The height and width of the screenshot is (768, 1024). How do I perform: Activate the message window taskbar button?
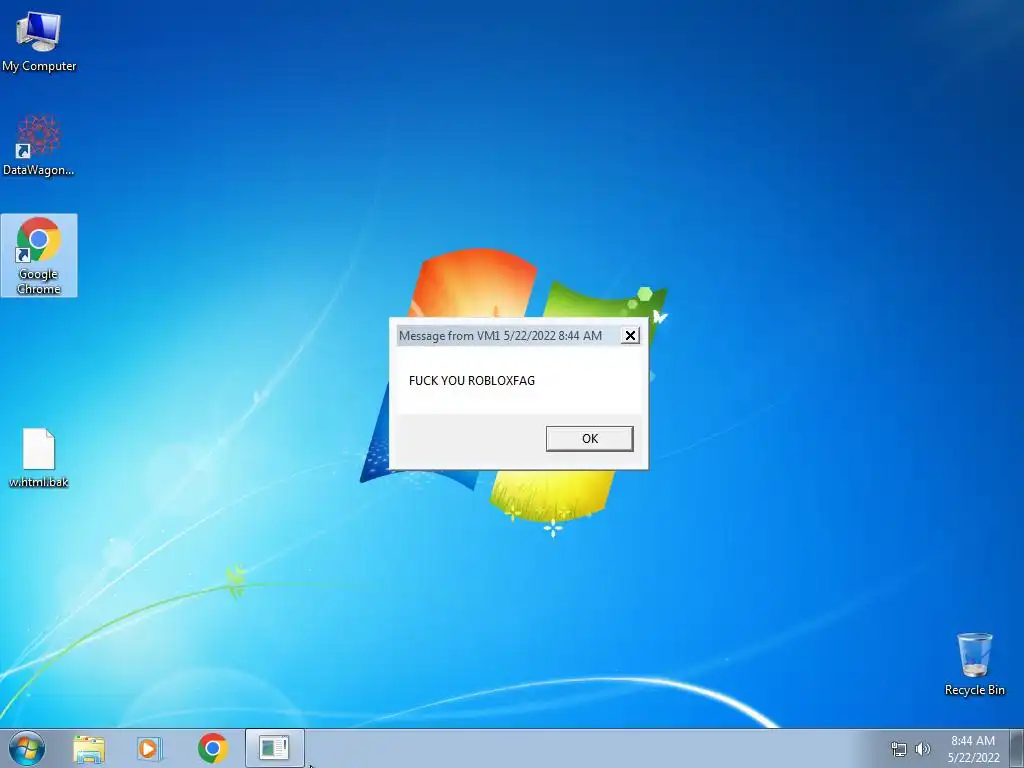point(274,748)
